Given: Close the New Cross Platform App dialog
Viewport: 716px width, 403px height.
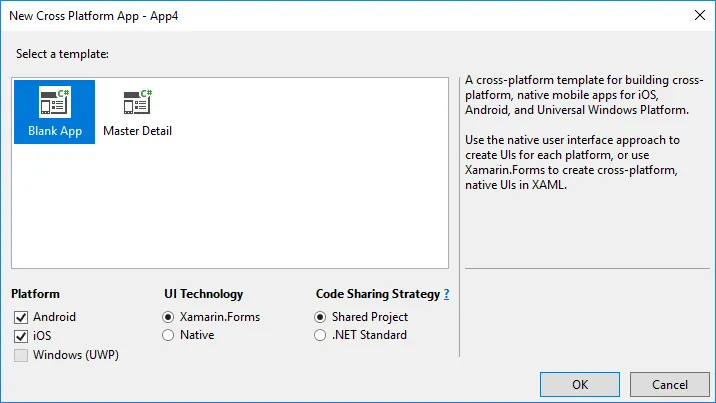Looking at the screenshot, I should [x=696, y=15].
